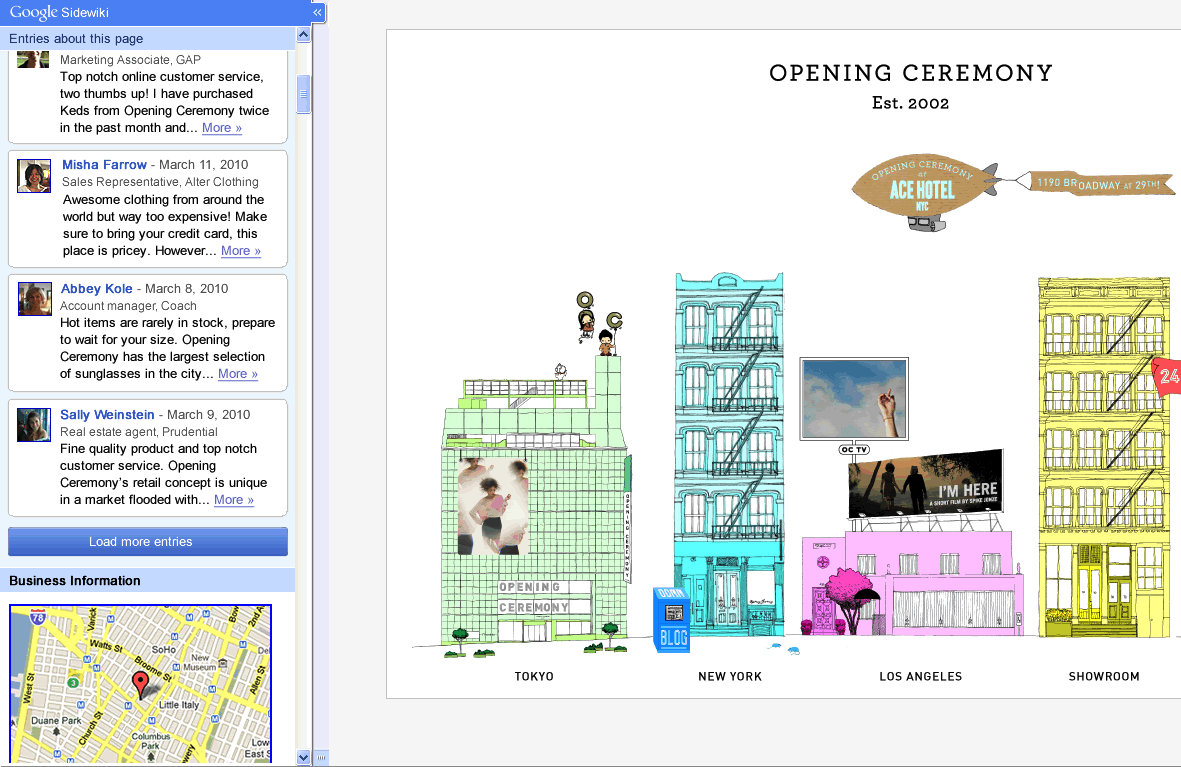Click the LOS ANGELES label
Image resolution: width=1181 pixels, height=767 pixels.
920,677
